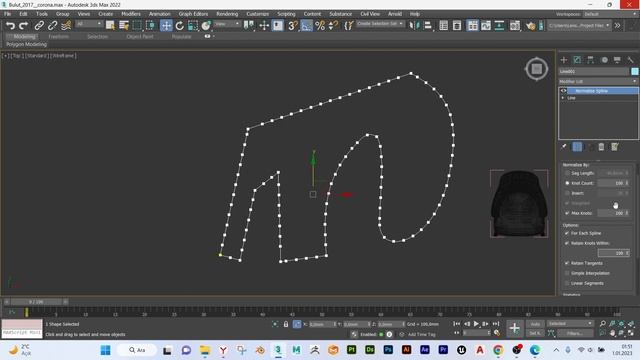Open Select by Name icon
This screenshot has width=640, height=360.
point(124,26)
